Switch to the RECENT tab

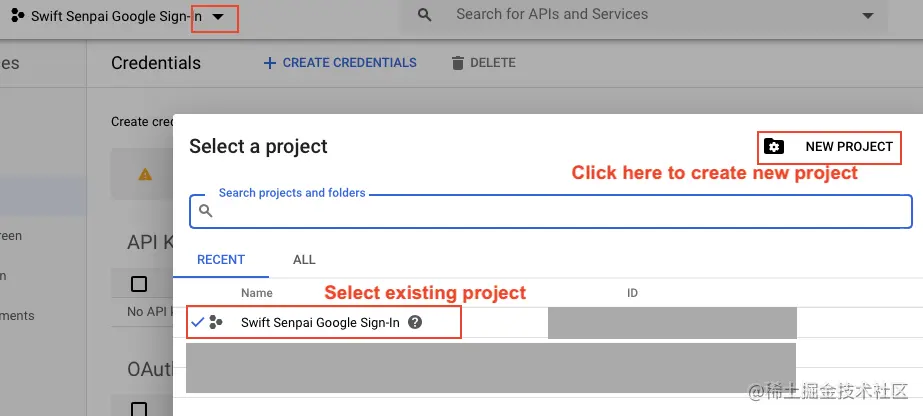pos(221,260)
